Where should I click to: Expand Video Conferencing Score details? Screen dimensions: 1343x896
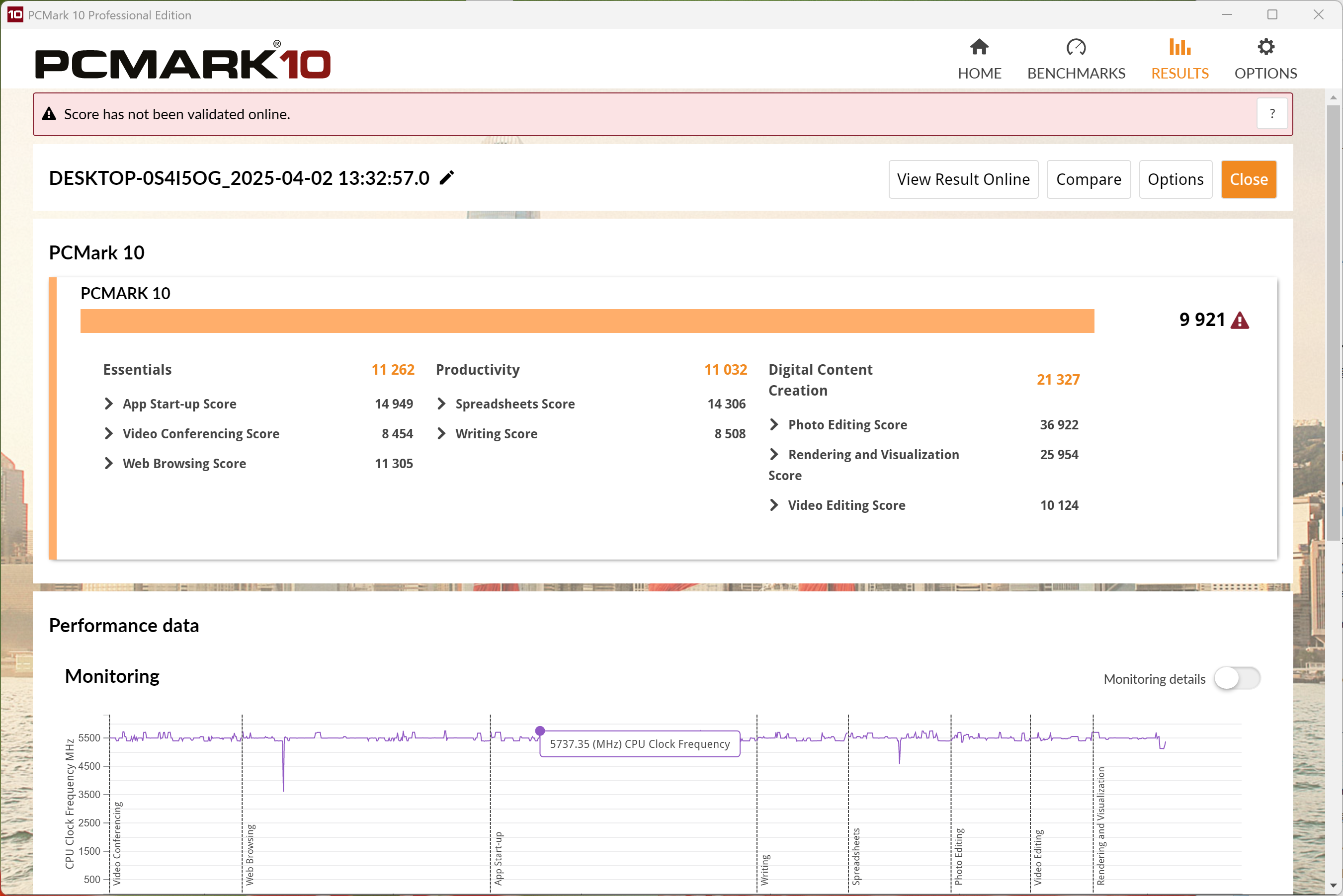108,433
